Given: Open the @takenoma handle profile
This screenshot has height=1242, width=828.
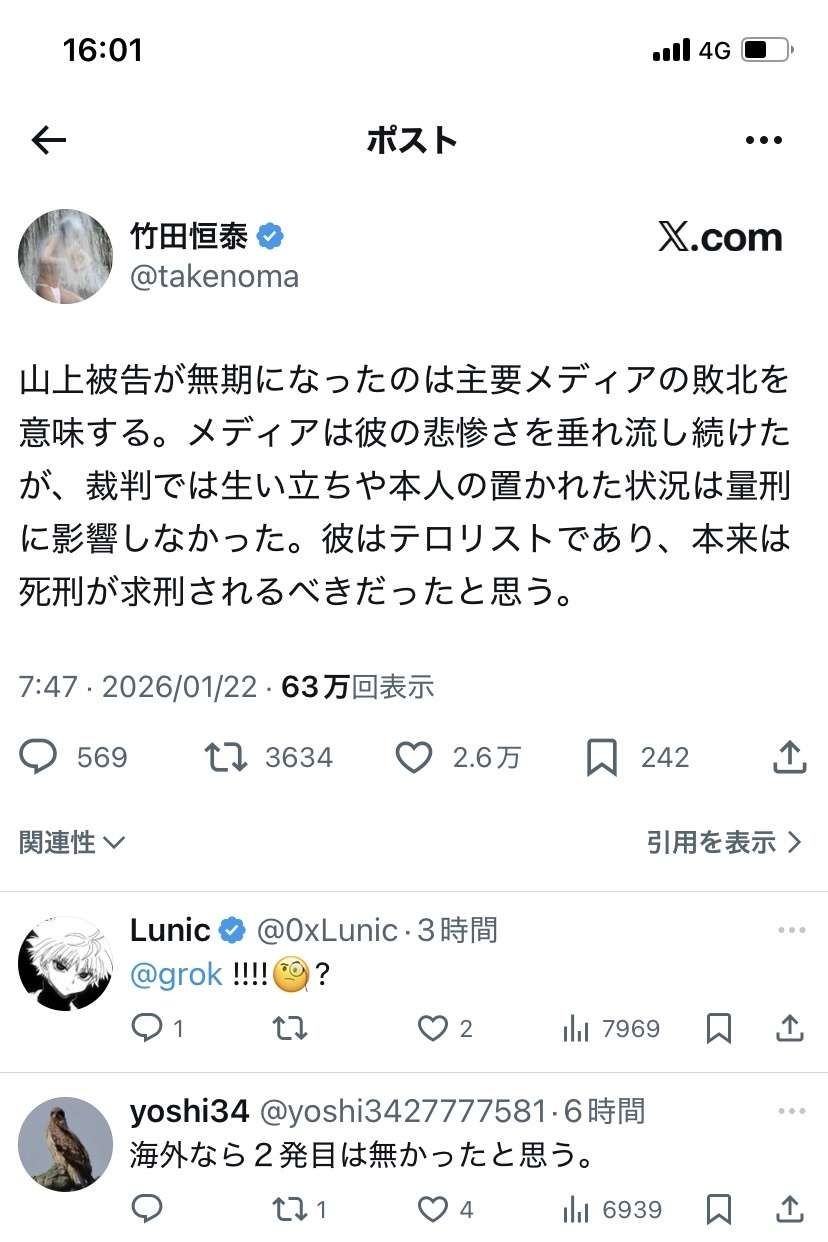Looking at the screenshot, I should point(214,276).
